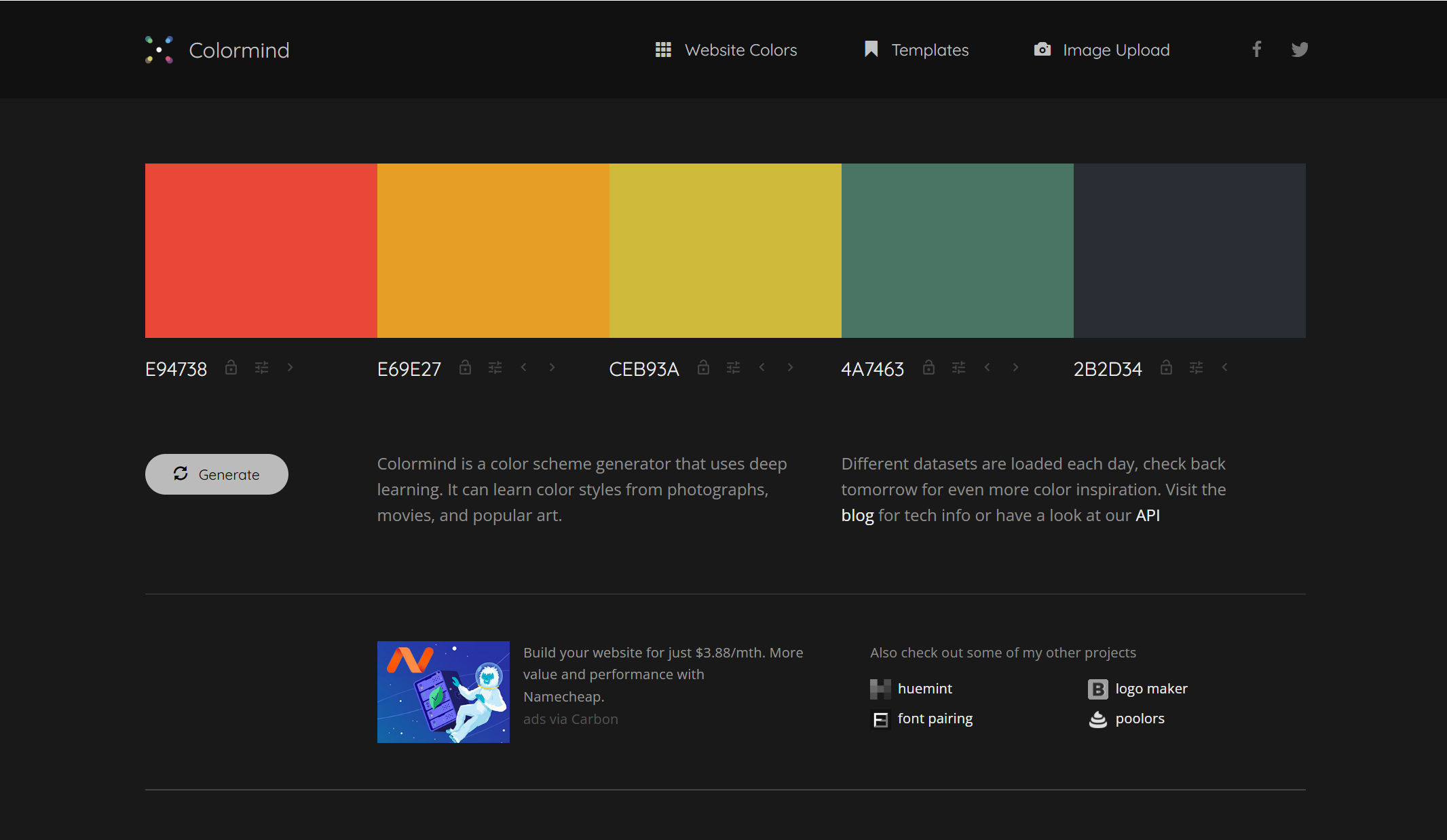Follow the blog link
Viewport: 1447px width, 840px height.
tap(857, 516)
